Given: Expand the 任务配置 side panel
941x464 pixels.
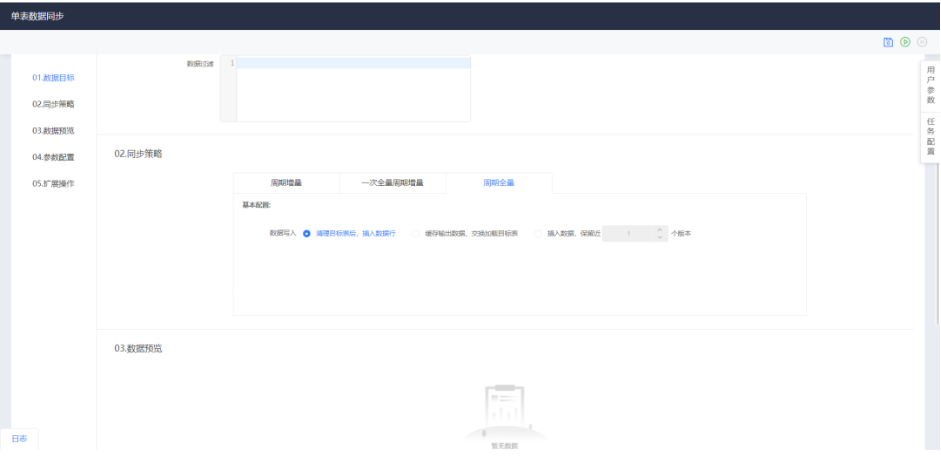Looking at the screenshot, I should (930, 137).
